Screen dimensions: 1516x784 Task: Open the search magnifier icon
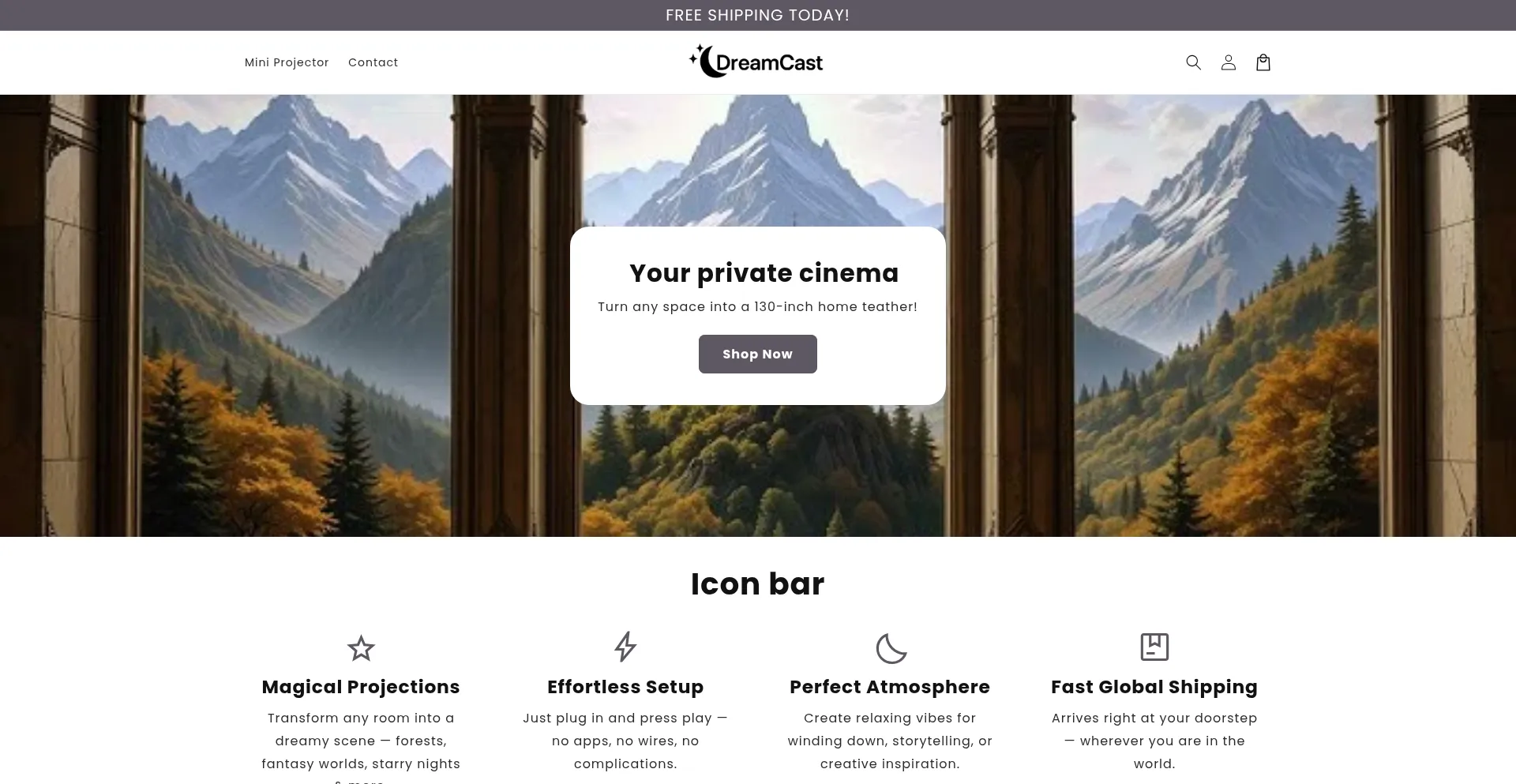(1193, 62)
